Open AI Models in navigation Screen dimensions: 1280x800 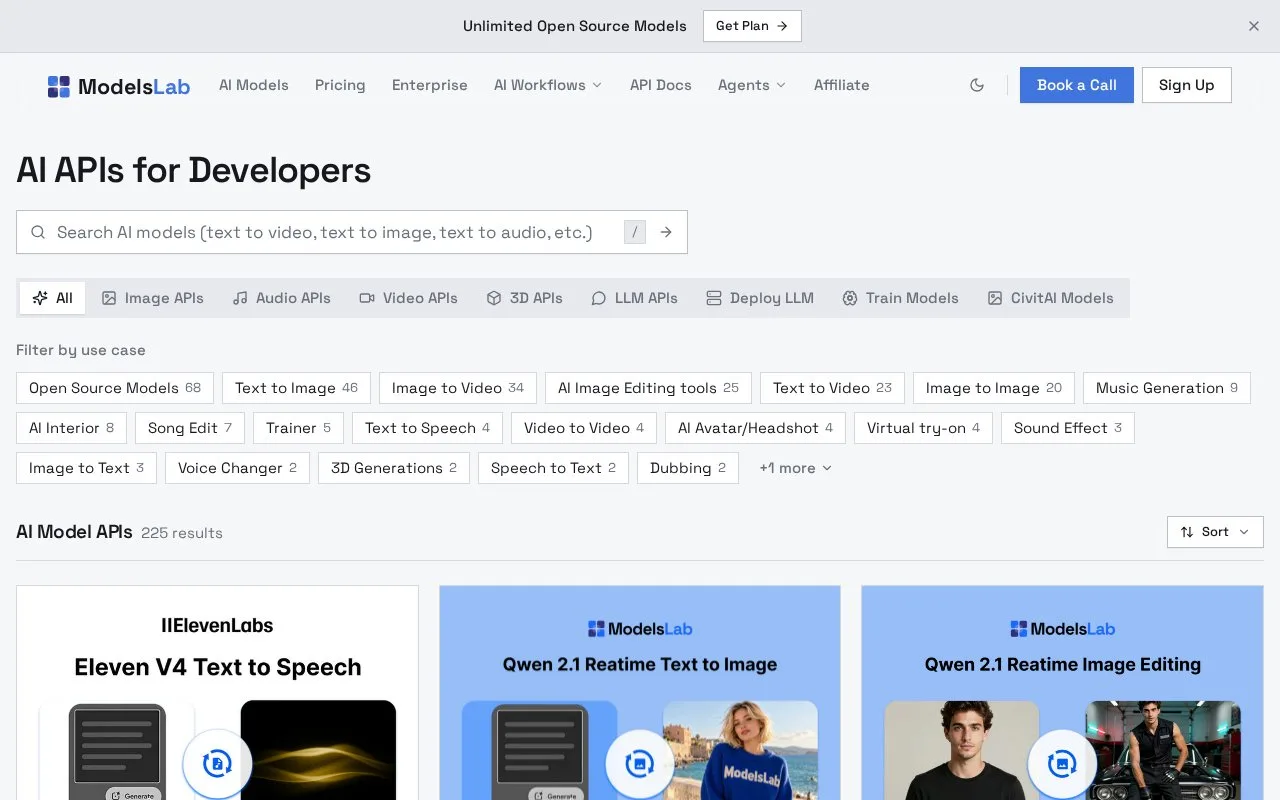tap(254, 85)
